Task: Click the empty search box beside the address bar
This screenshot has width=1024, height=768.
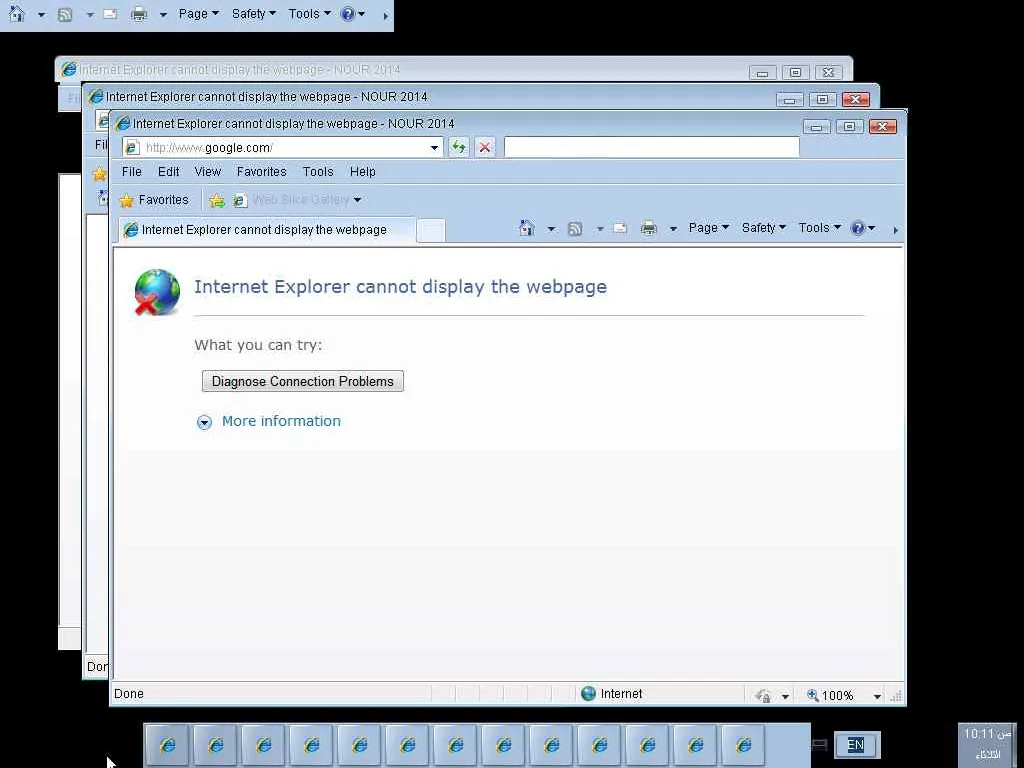Action: [x=651, y=147]
